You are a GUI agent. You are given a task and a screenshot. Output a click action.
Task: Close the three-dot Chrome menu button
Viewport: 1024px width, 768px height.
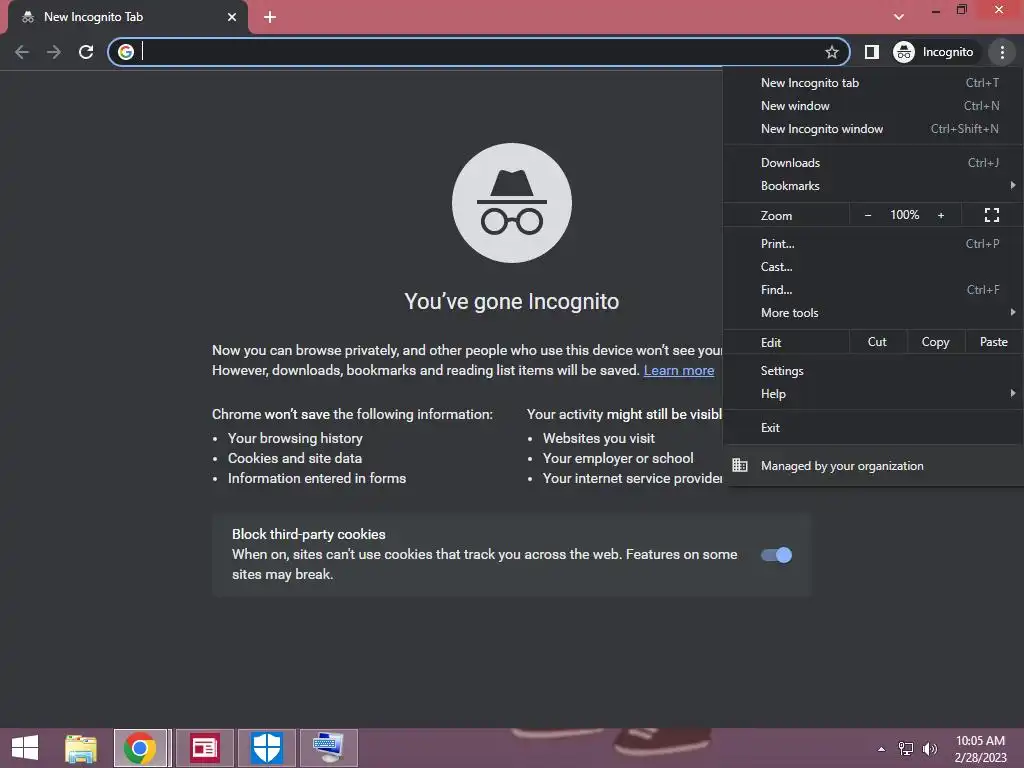pos(1002,52)
